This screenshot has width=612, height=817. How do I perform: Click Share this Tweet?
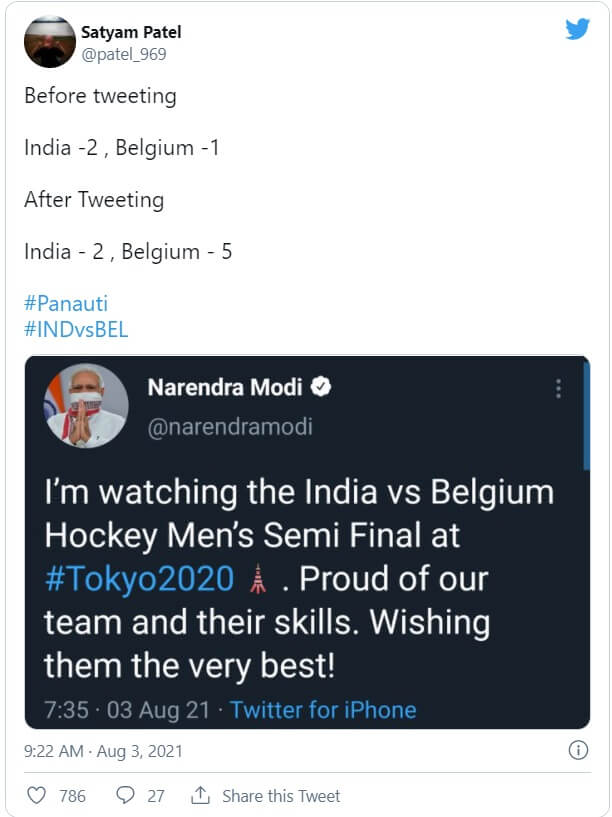click(x=281, y=796)
